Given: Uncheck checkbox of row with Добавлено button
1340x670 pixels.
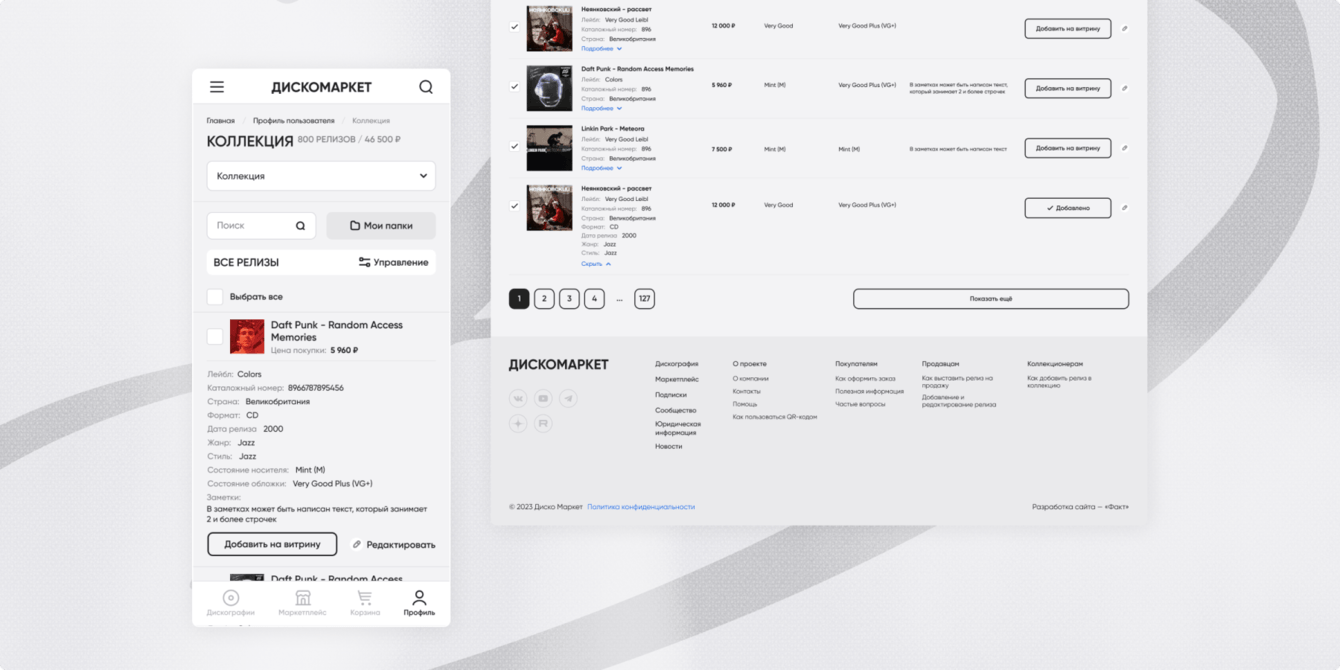Looking at the screenshot, I should 514,206.
